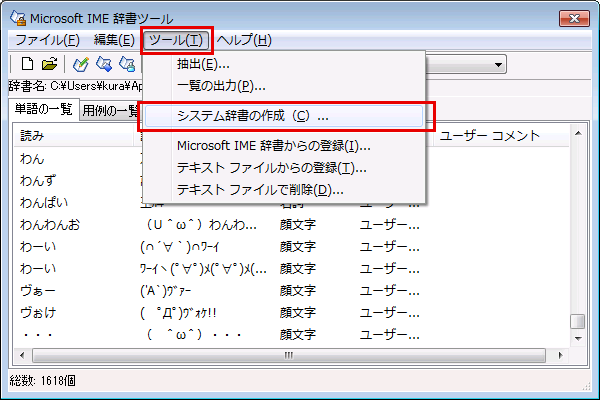
Task: Switch to the 用例の一覧 tab
Action: (111, 111)
